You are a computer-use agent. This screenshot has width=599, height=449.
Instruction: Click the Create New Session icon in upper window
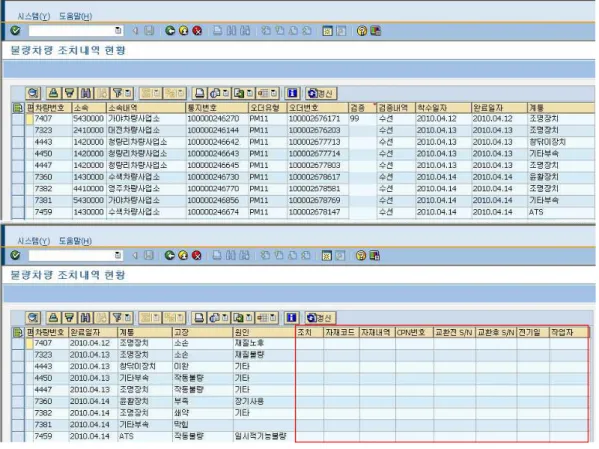327,31
